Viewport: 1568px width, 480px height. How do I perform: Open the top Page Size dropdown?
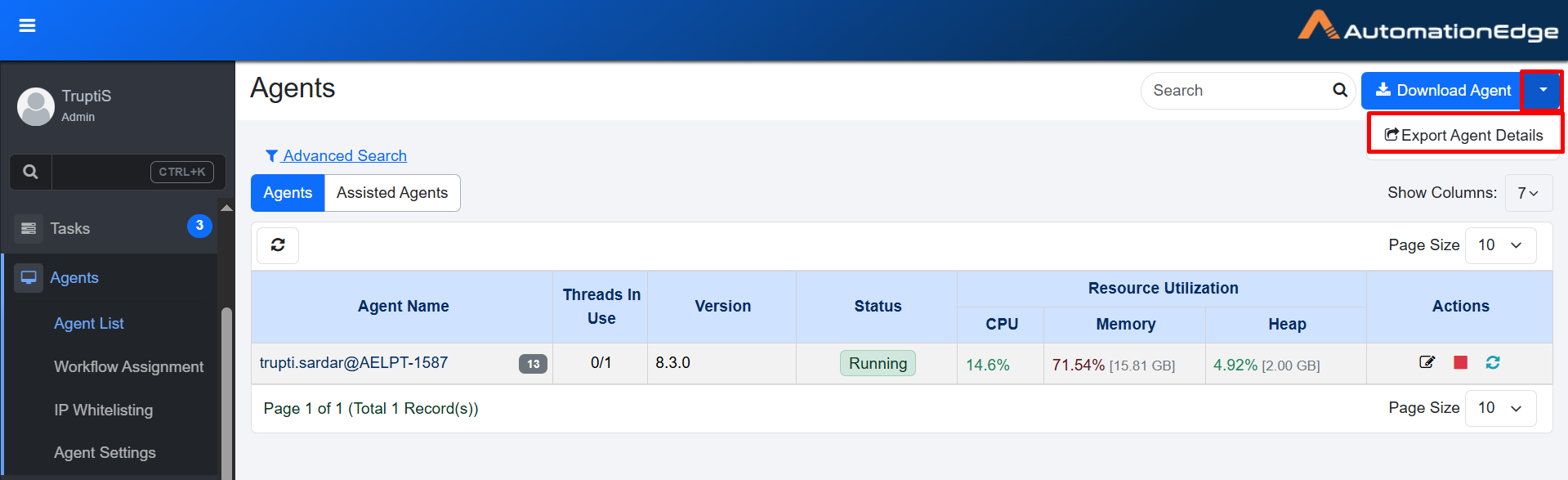pos(1500,245)
